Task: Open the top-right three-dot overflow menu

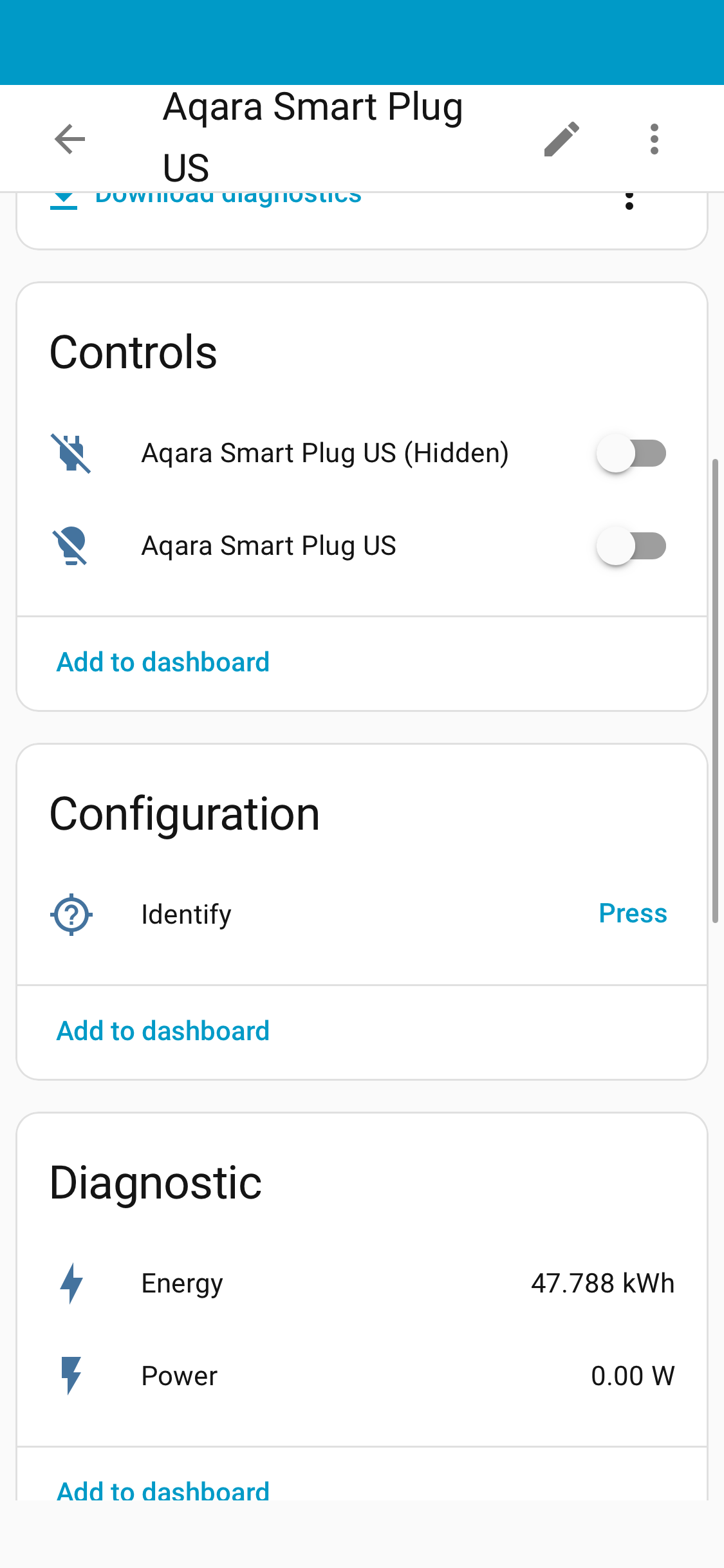Action: 654,139
